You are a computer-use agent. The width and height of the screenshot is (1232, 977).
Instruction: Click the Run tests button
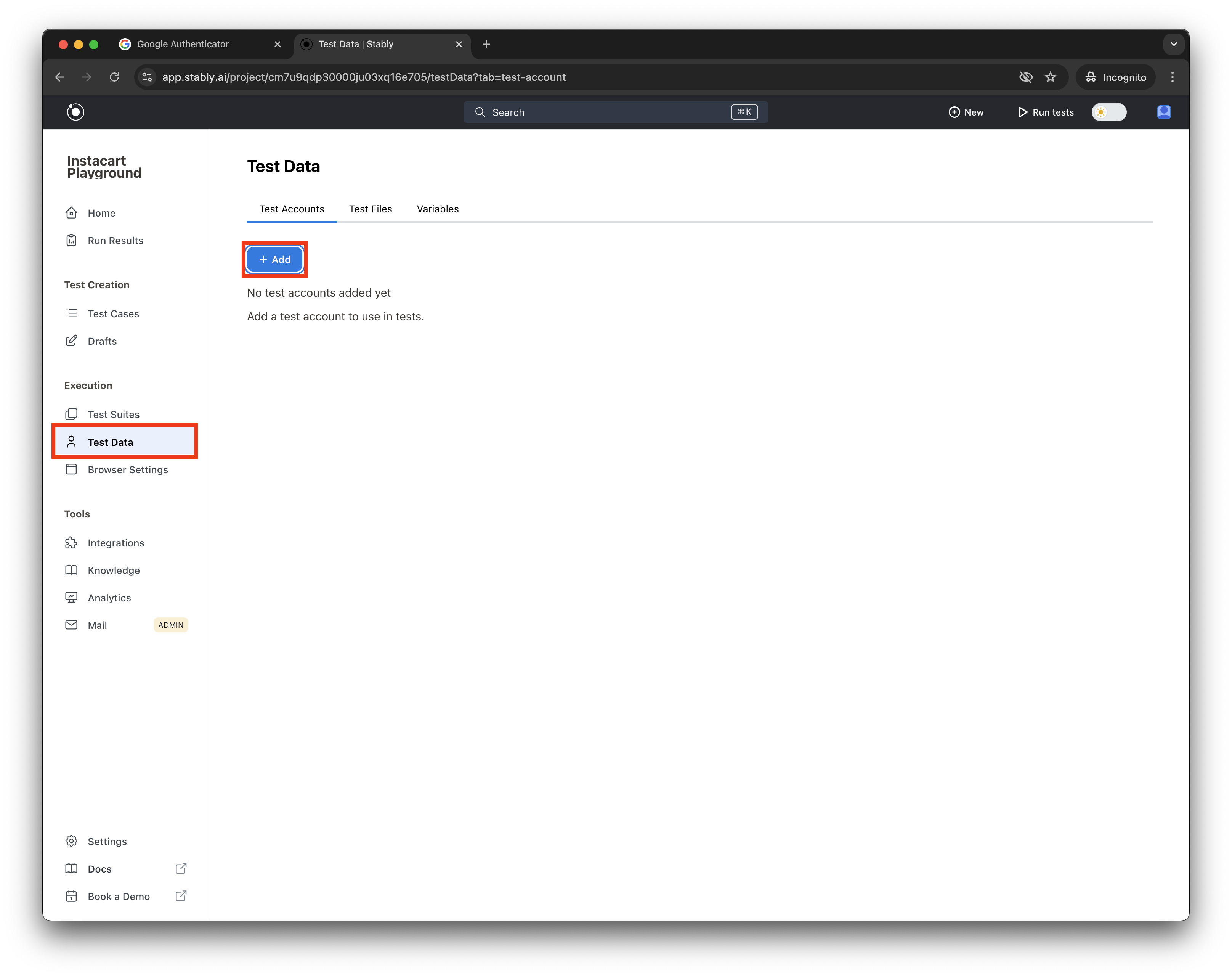point(1046,112)
